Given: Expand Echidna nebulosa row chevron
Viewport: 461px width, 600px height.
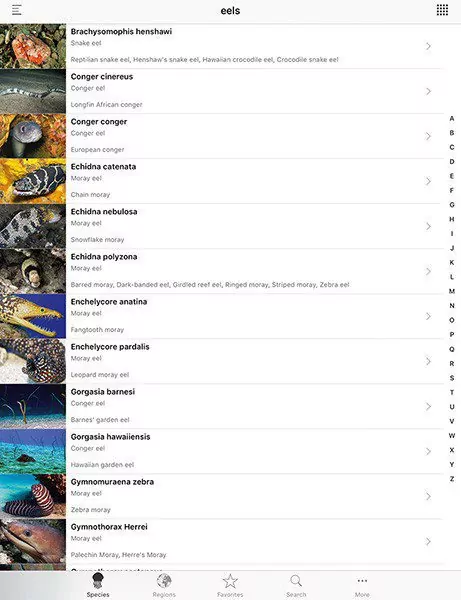Looking at the screenshot, I should click(x=428, y=227).
